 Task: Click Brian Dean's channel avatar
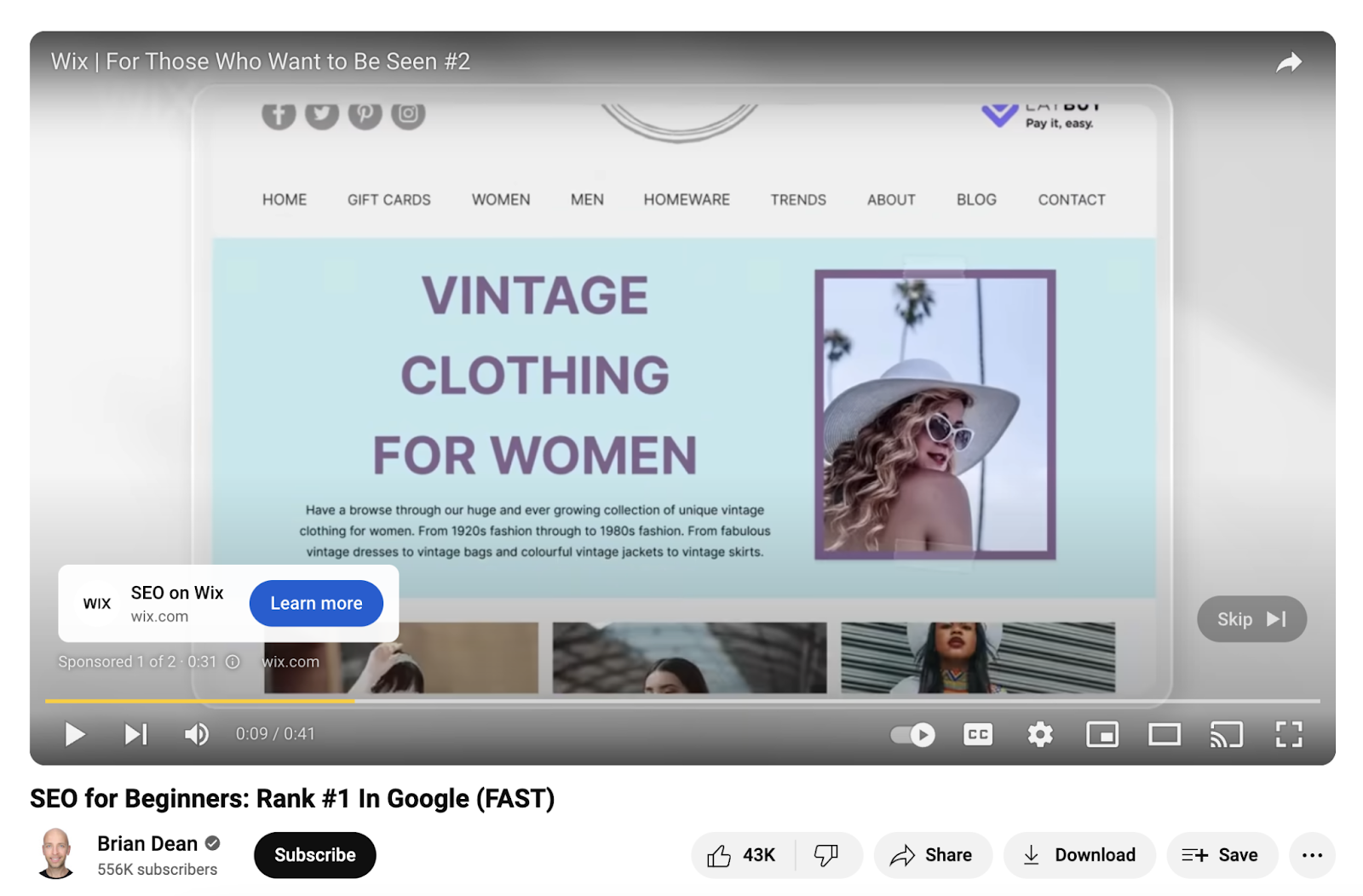point(57,855)
